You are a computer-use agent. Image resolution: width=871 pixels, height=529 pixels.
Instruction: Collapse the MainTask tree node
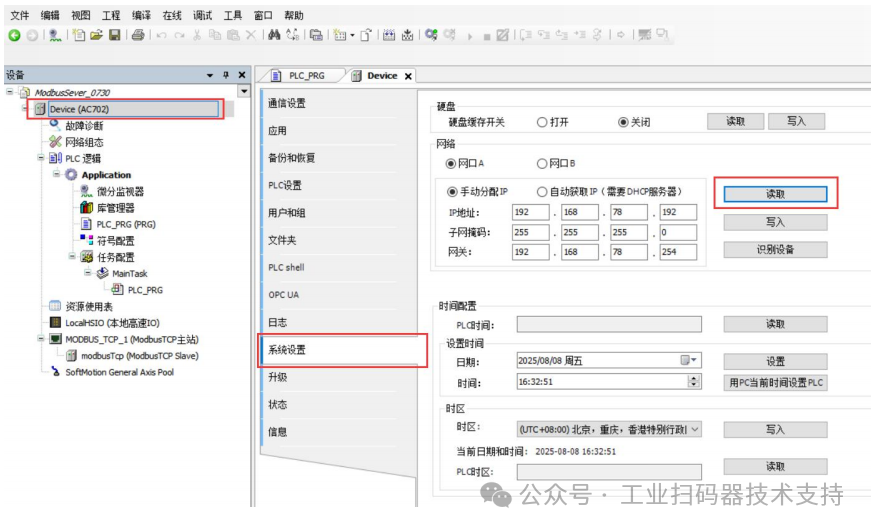88,273
